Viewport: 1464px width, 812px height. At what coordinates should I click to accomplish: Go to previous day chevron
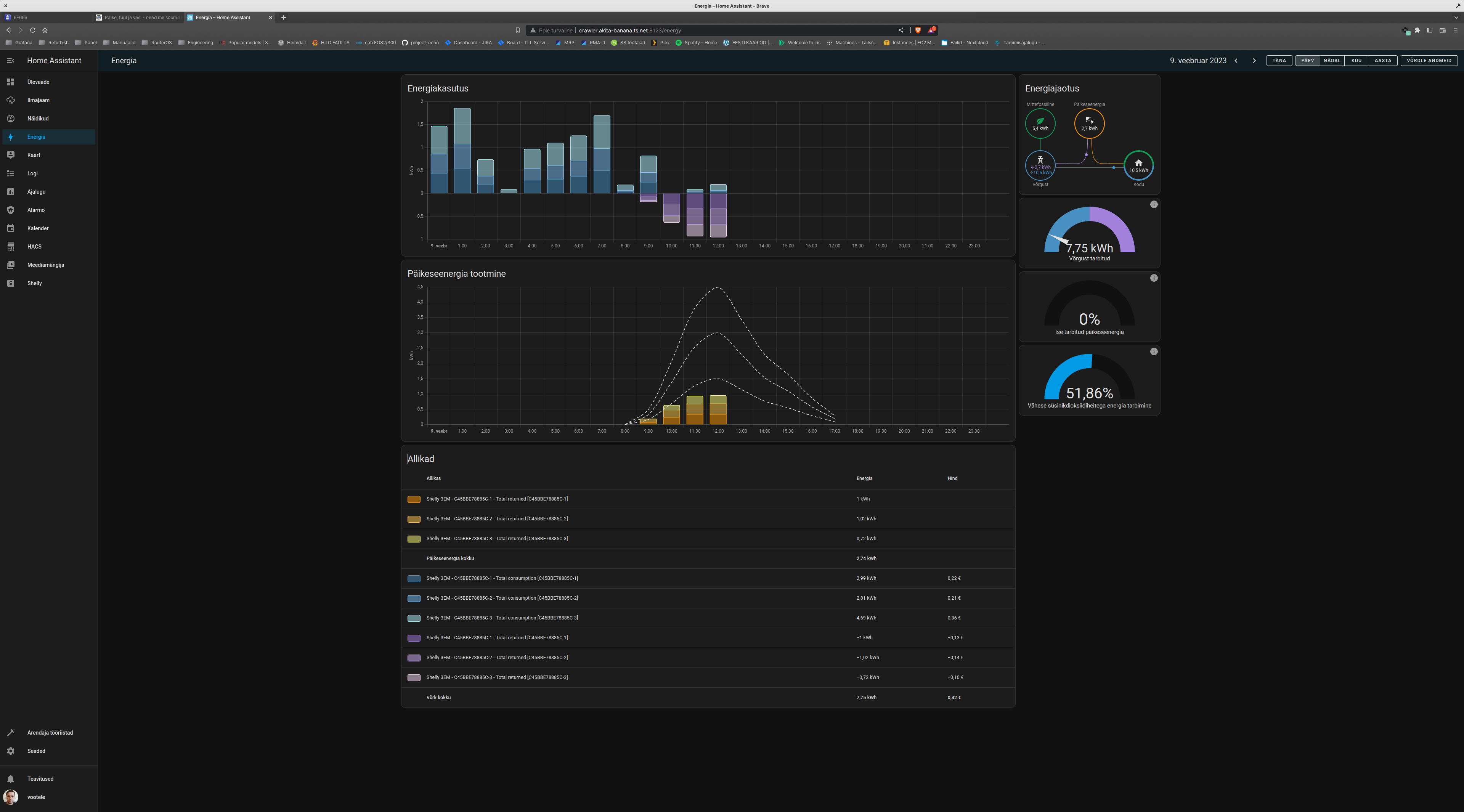click(1236, 60)
